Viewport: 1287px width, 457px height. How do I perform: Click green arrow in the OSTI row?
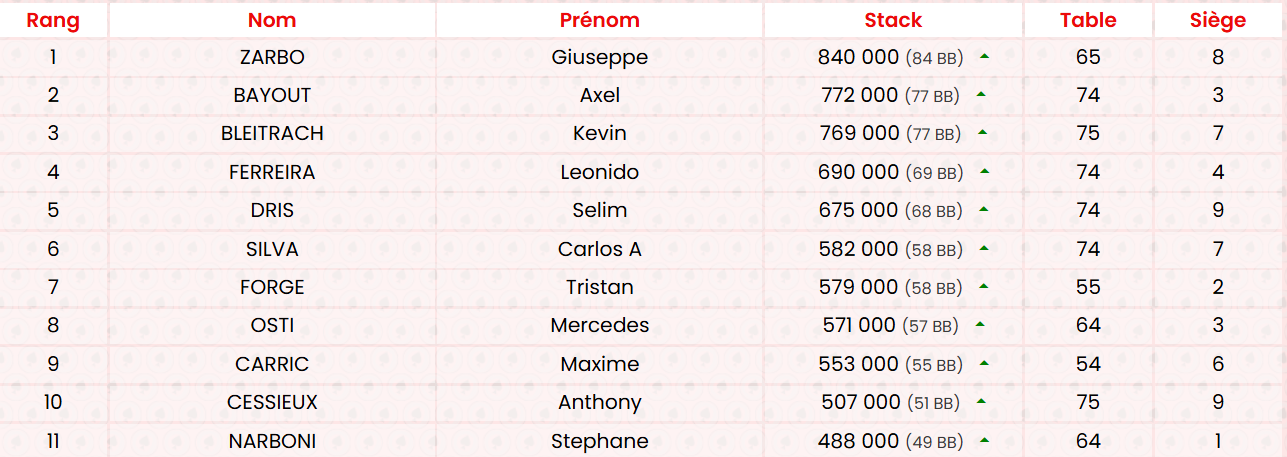[x=980, y=325]
